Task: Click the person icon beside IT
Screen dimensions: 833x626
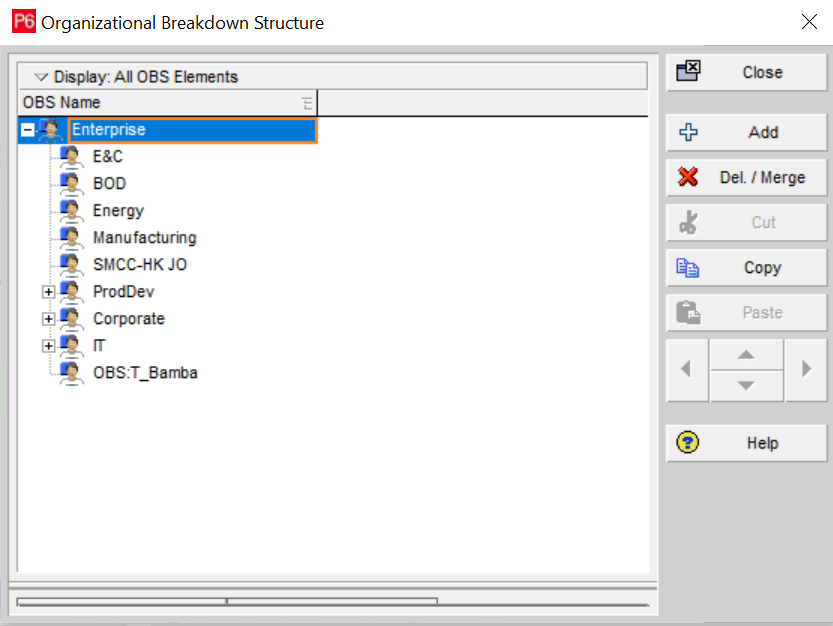Action: pyautogui.click(x=71, y=346)
